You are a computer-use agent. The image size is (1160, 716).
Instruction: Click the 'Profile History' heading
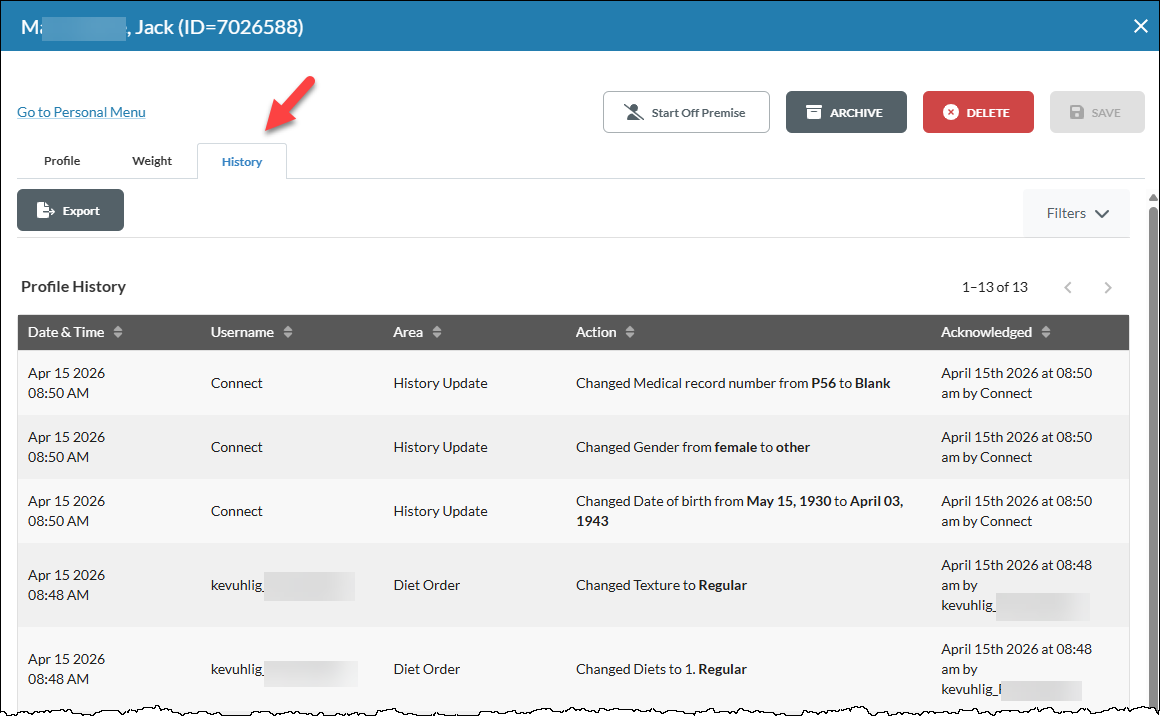pyautogui.click(x=73, y=286)
